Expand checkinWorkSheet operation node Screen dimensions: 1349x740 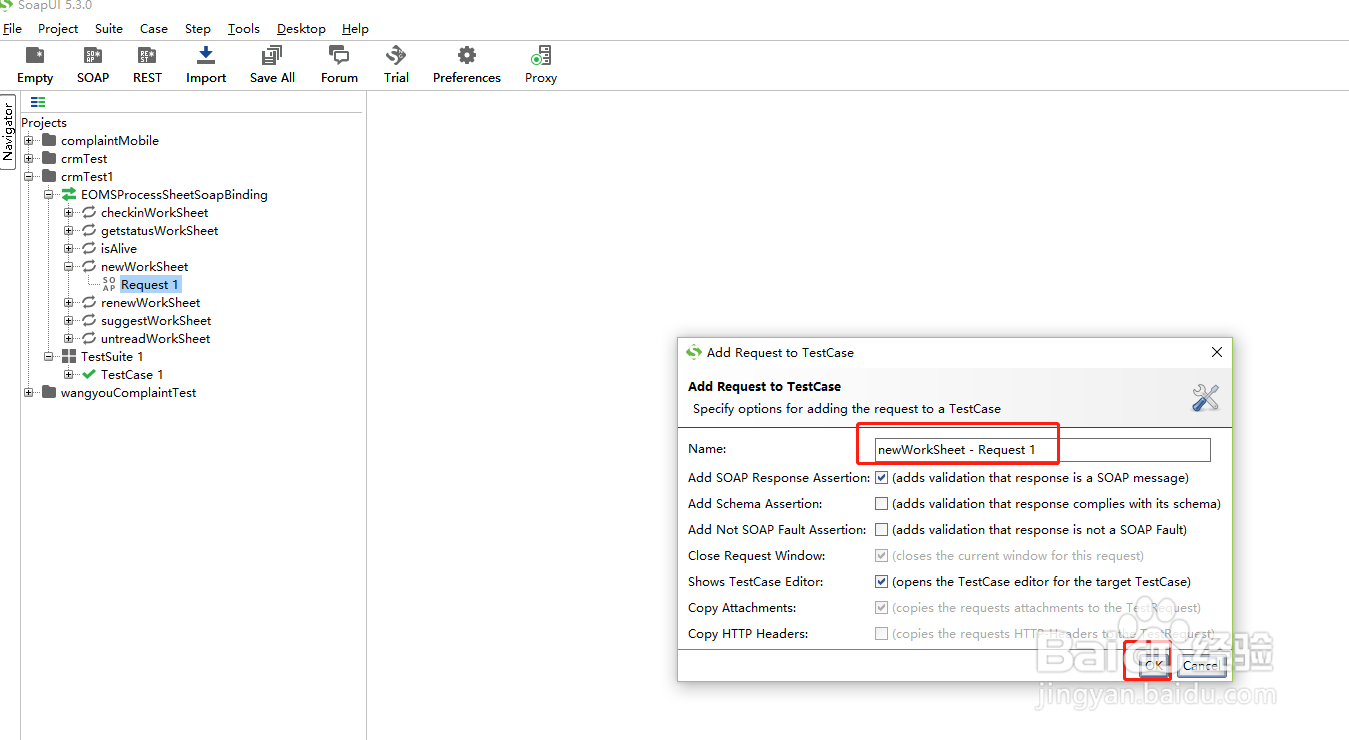coord(69,212)
